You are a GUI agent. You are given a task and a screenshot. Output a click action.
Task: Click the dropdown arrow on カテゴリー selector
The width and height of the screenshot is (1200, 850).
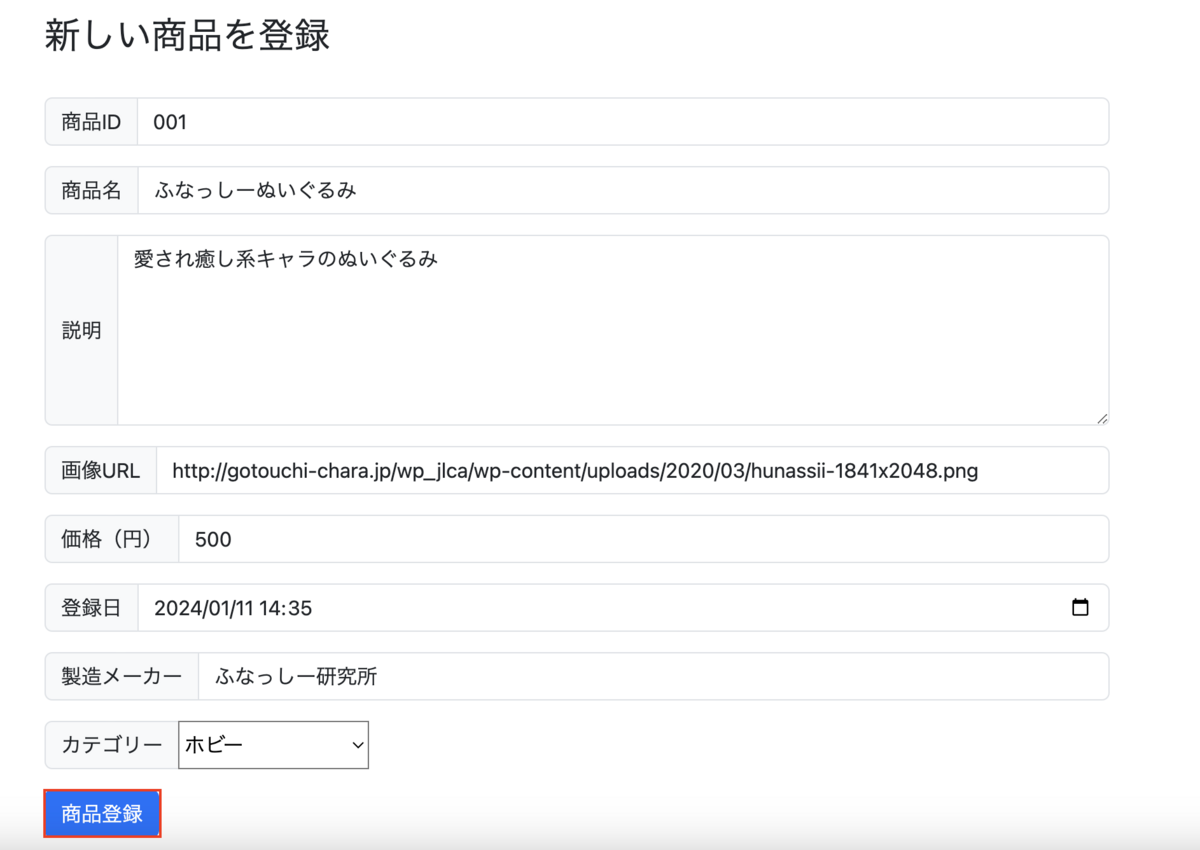pyautogui.click(x=355, y=744)
